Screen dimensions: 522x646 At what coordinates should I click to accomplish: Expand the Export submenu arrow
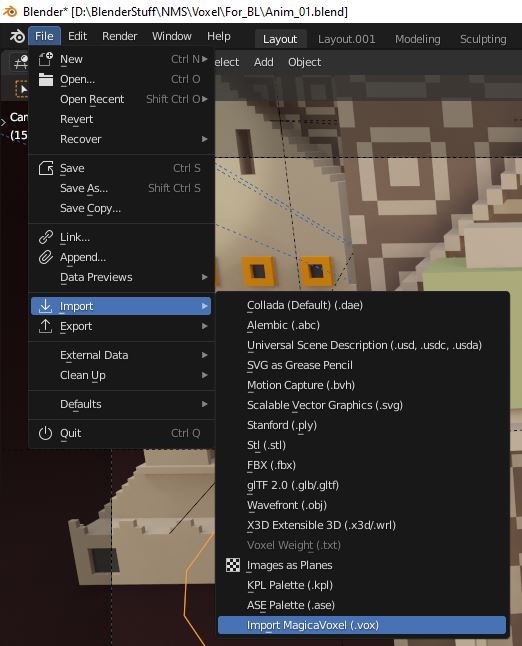click(x=205, y=326)
